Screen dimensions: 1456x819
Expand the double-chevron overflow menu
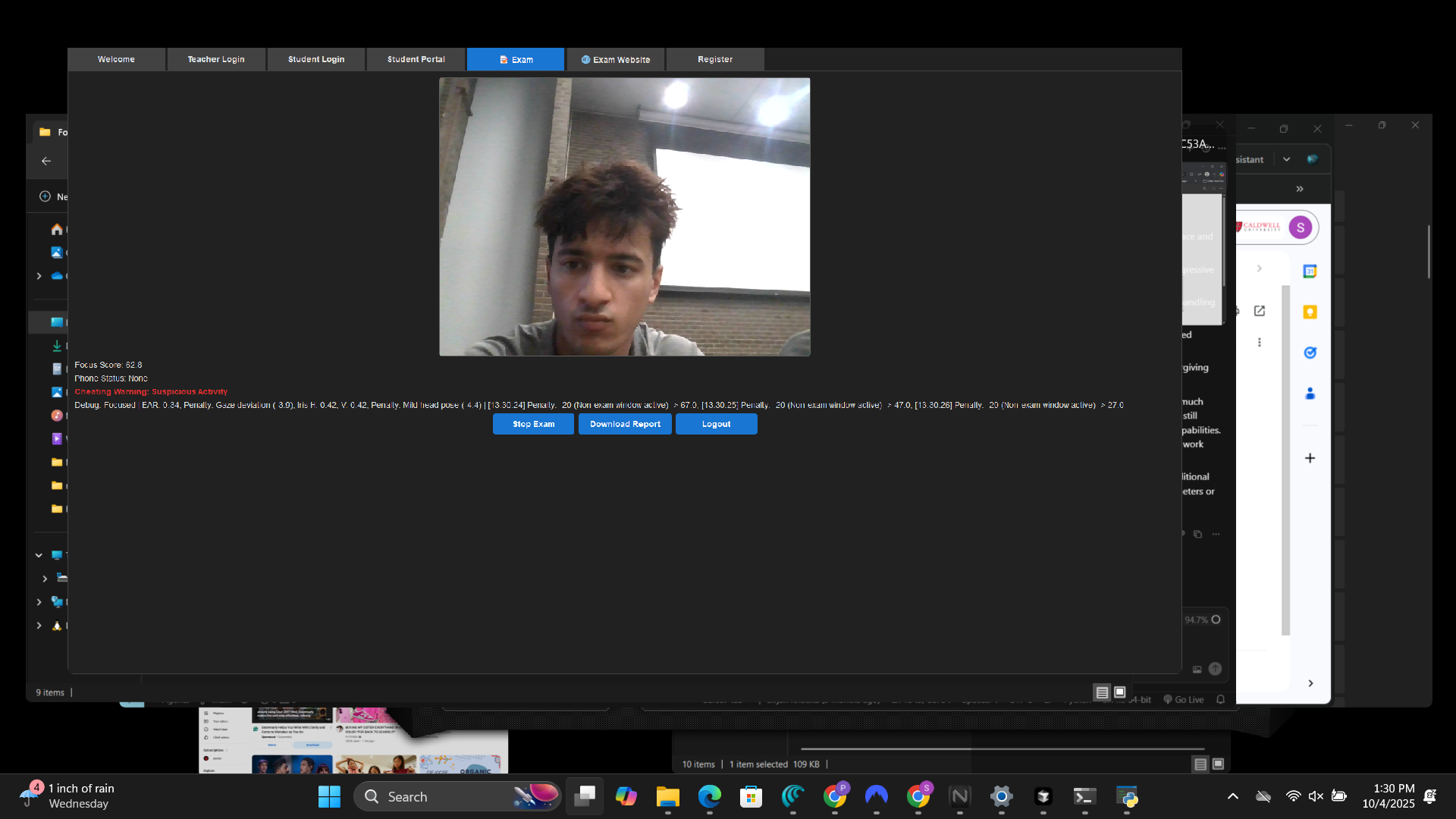1300,189
